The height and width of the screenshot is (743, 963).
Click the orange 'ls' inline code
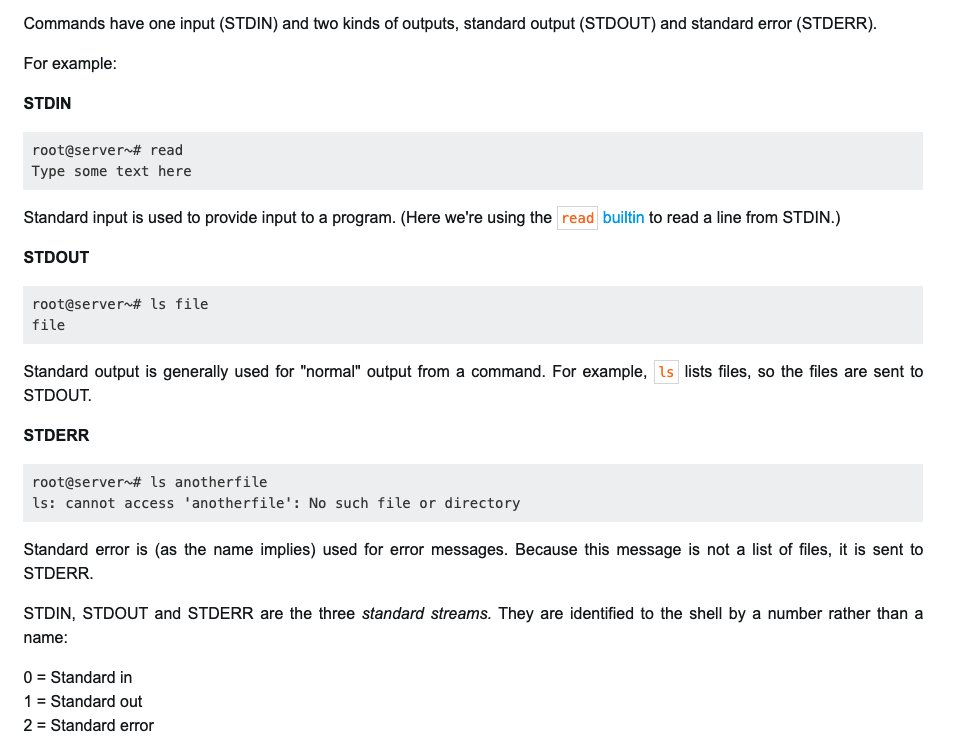click(666, 372)
